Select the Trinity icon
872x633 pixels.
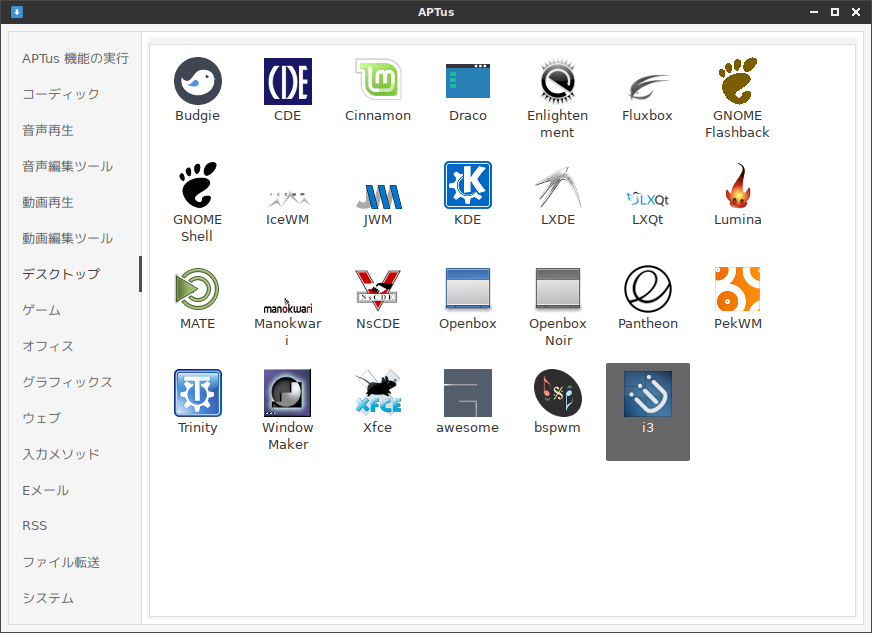197,393
